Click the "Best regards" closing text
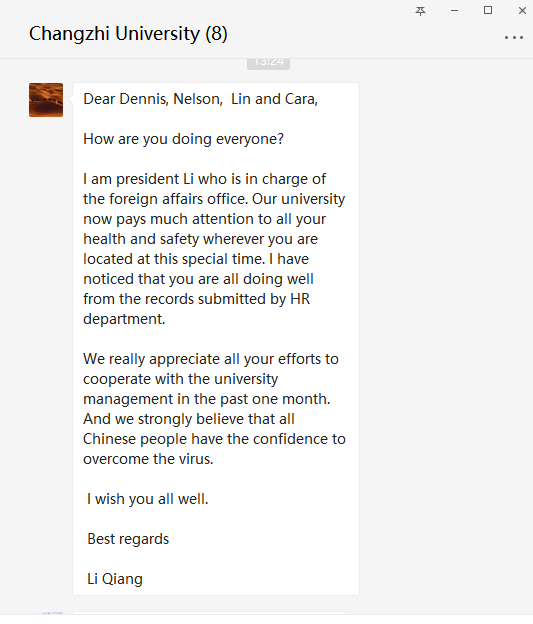The height and width of the screenshot is (624, 533). pyautogui.click(x=128, y=539)
